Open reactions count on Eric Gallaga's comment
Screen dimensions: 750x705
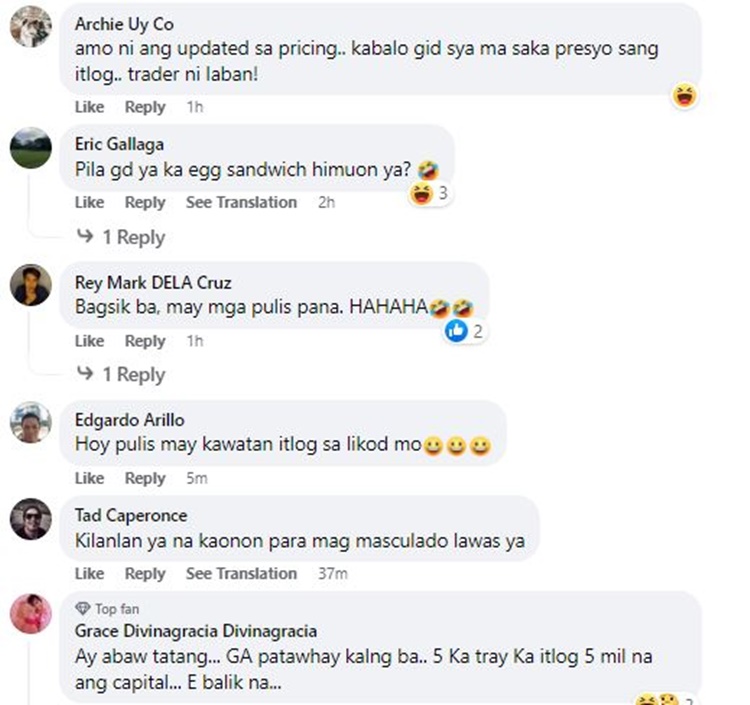click(430, 193)
